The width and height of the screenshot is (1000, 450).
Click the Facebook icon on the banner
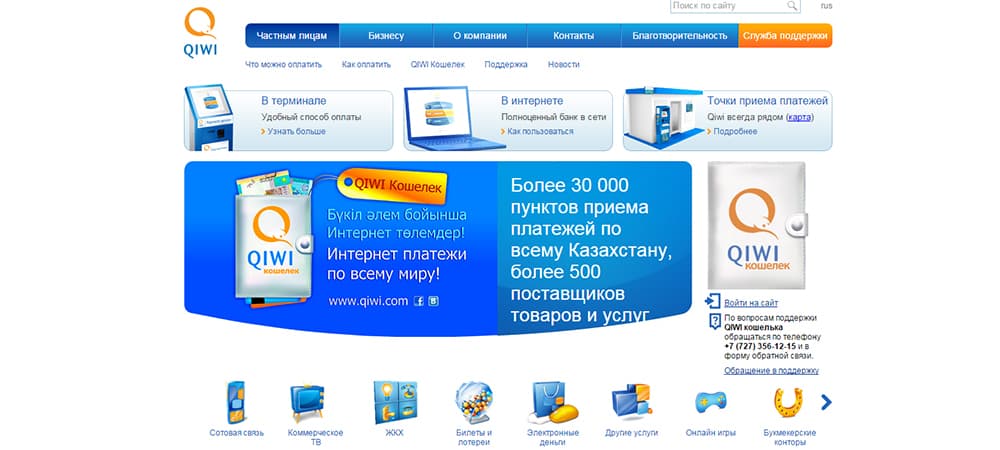[419, 301]
